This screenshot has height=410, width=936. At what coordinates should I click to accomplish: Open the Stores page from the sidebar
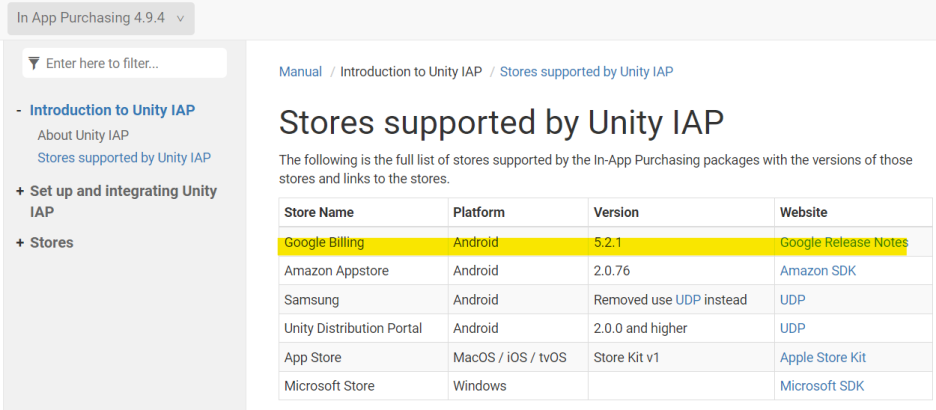coord(51,243)
